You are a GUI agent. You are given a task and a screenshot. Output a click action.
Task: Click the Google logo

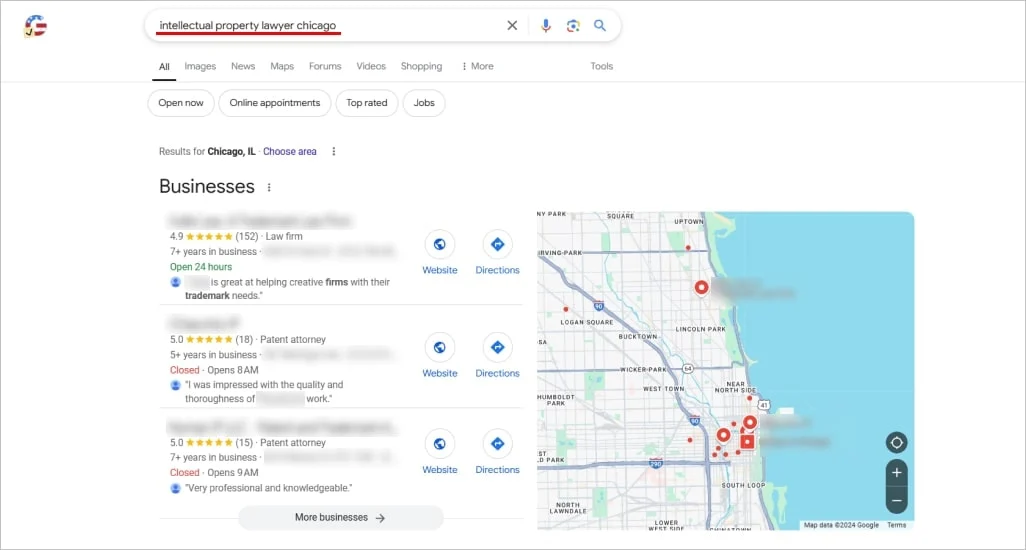pyautogui.click(x=35, y=26)
